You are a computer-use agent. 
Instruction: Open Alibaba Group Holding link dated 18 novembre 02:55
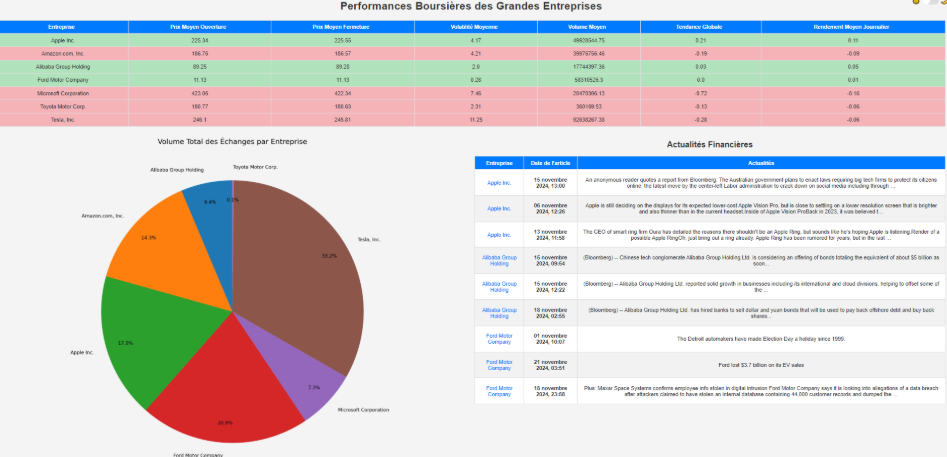[499, 313]
